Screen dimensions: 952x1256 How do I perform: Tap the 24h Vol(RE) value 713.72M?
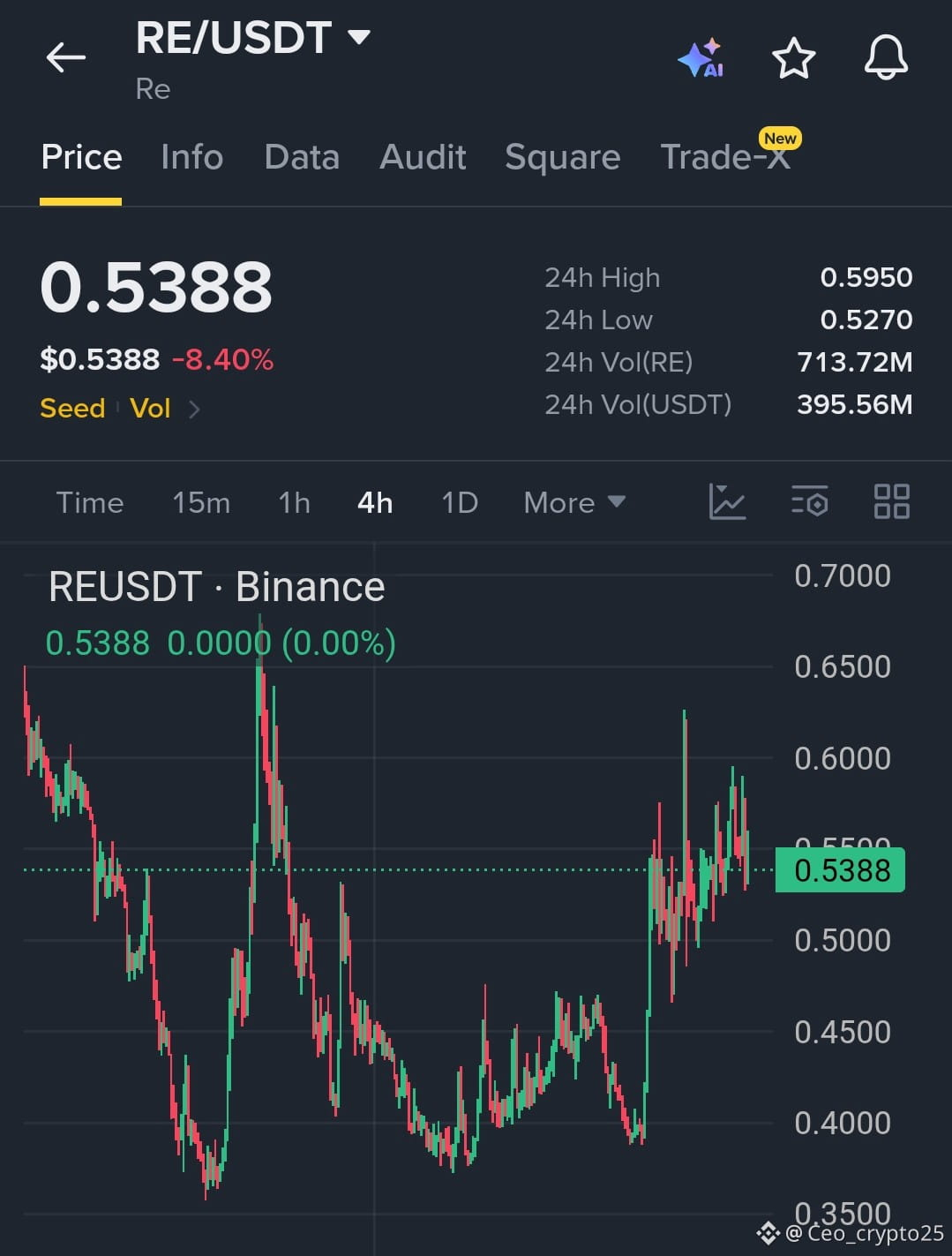[x=855, y=362]
